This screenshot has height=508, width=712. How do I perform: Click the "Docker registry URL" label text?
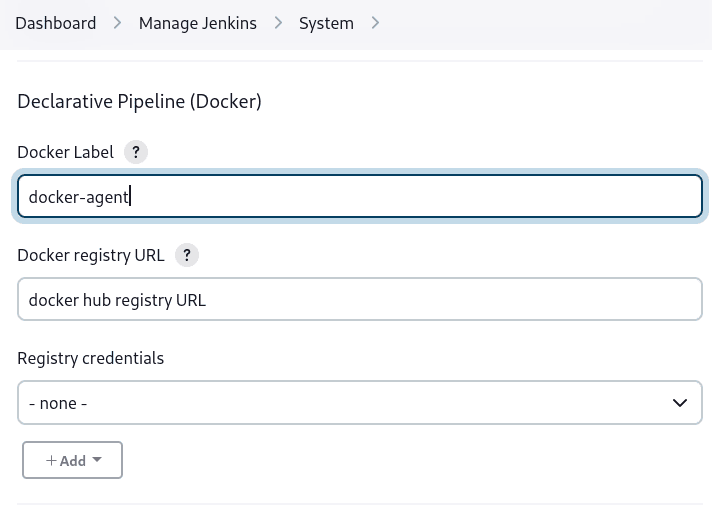[91, 255]
